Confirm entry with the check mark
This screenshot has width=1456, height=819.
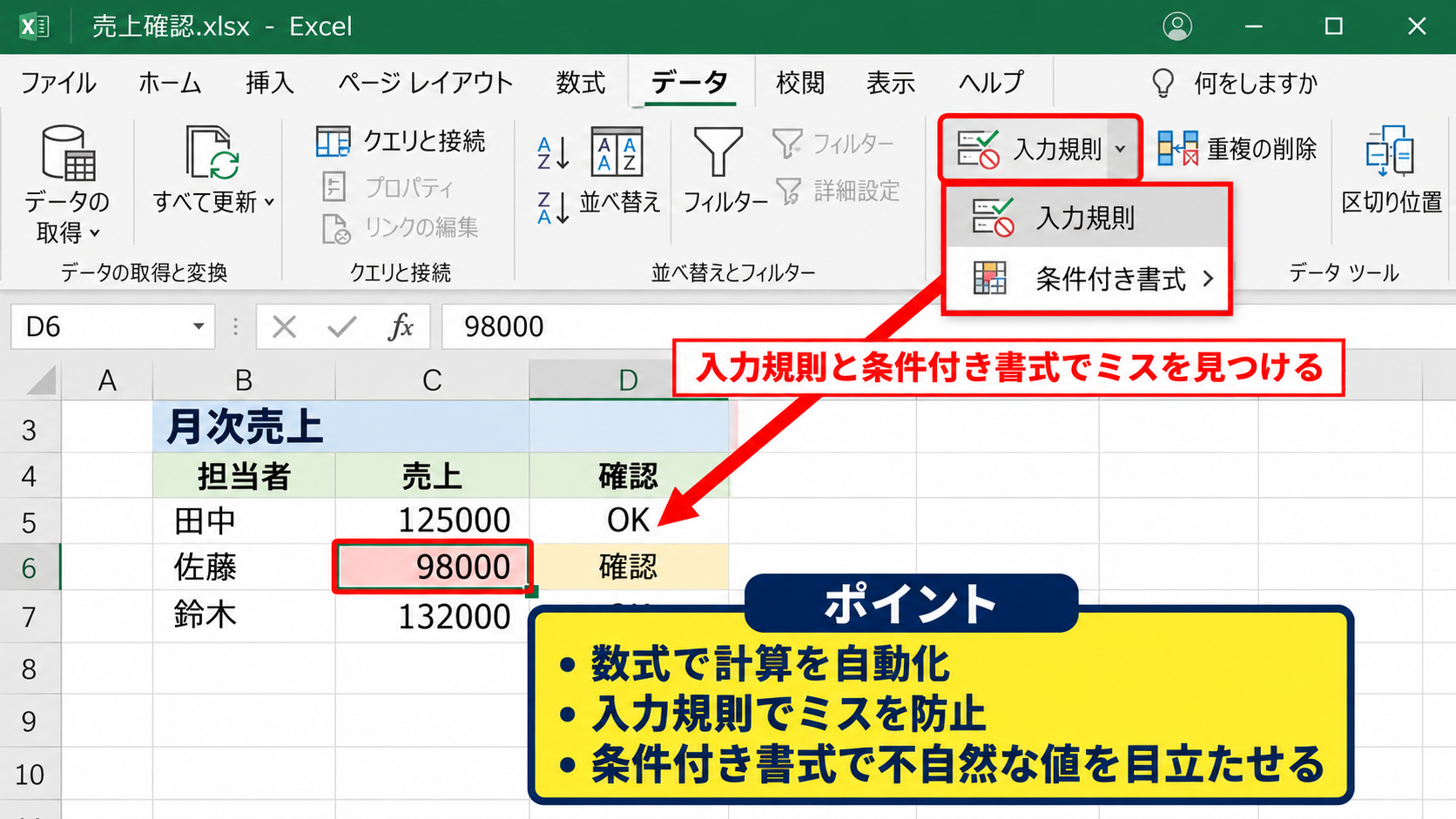342,327
